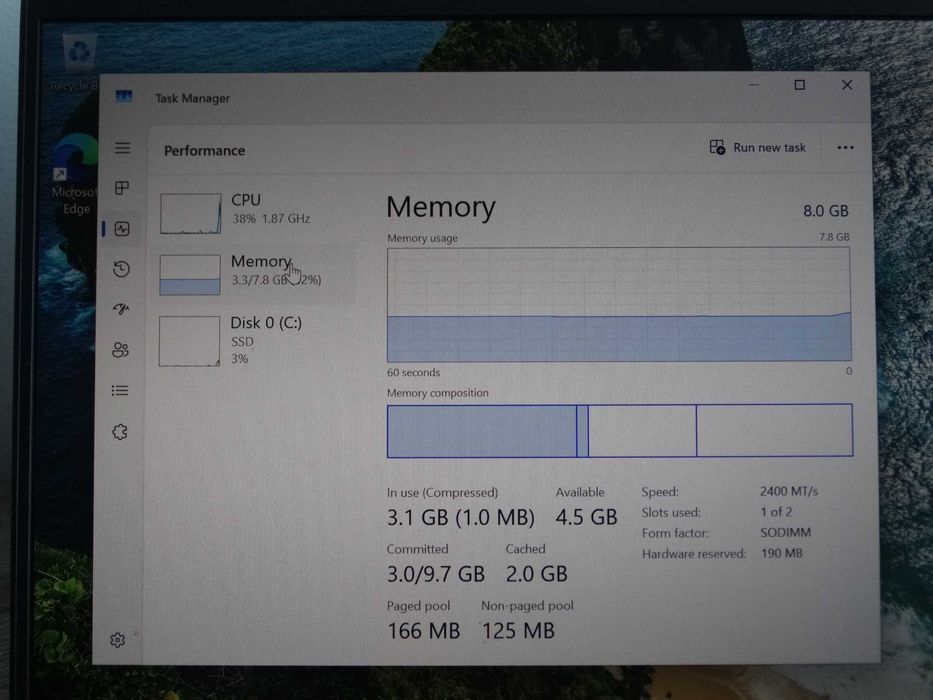The width and height of the screenshot is (933, 700).
Task: Click the CPU mini graph thumbnail
Action: tap(190, 213)
